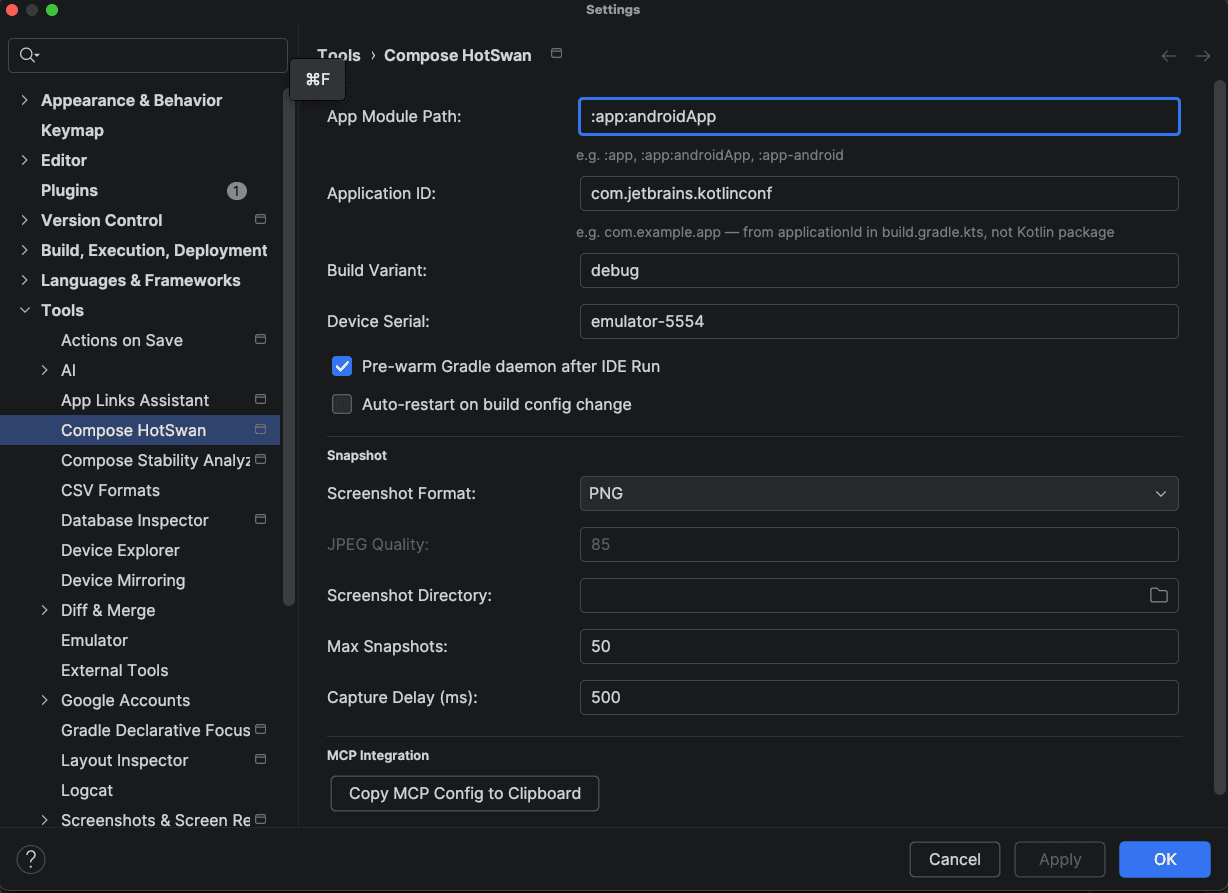Click the Application ID input field
The image size is (1228, 893).
879,193
